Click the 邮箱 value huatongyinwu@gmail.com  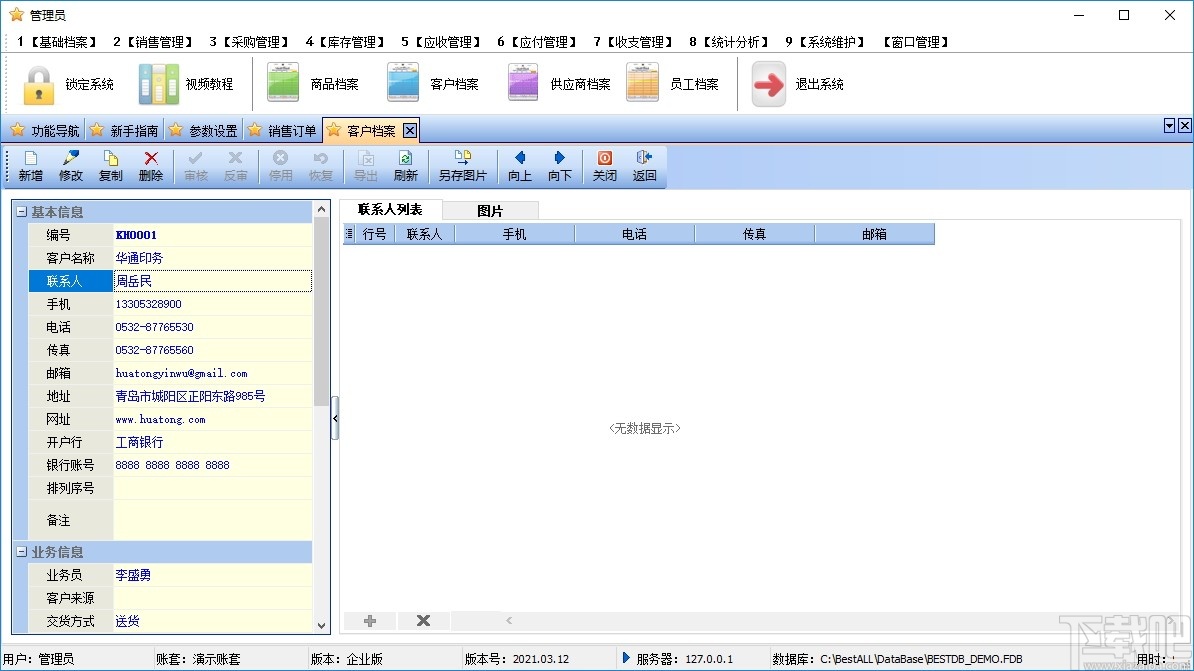click(x=181, y=373)
